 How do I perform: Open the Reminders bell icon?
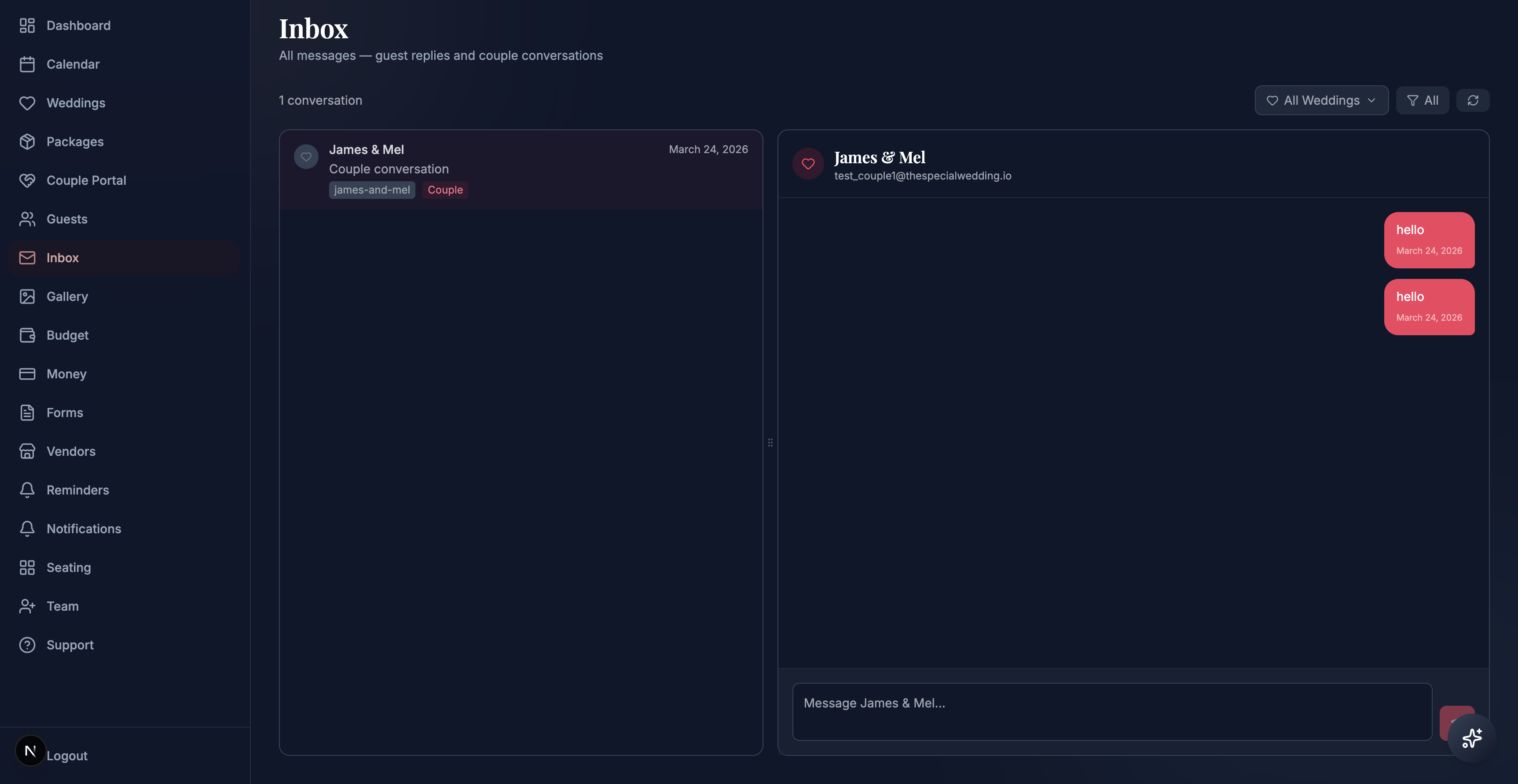28,490
